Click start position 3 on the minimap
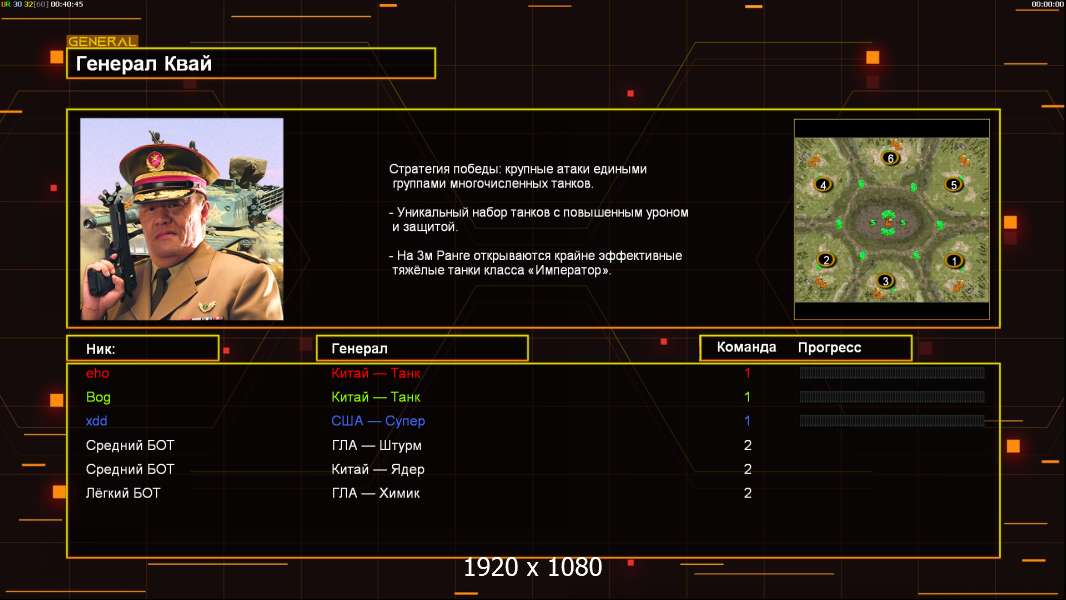This screenshot has height=600, width=1066. (x=884, y=281)
